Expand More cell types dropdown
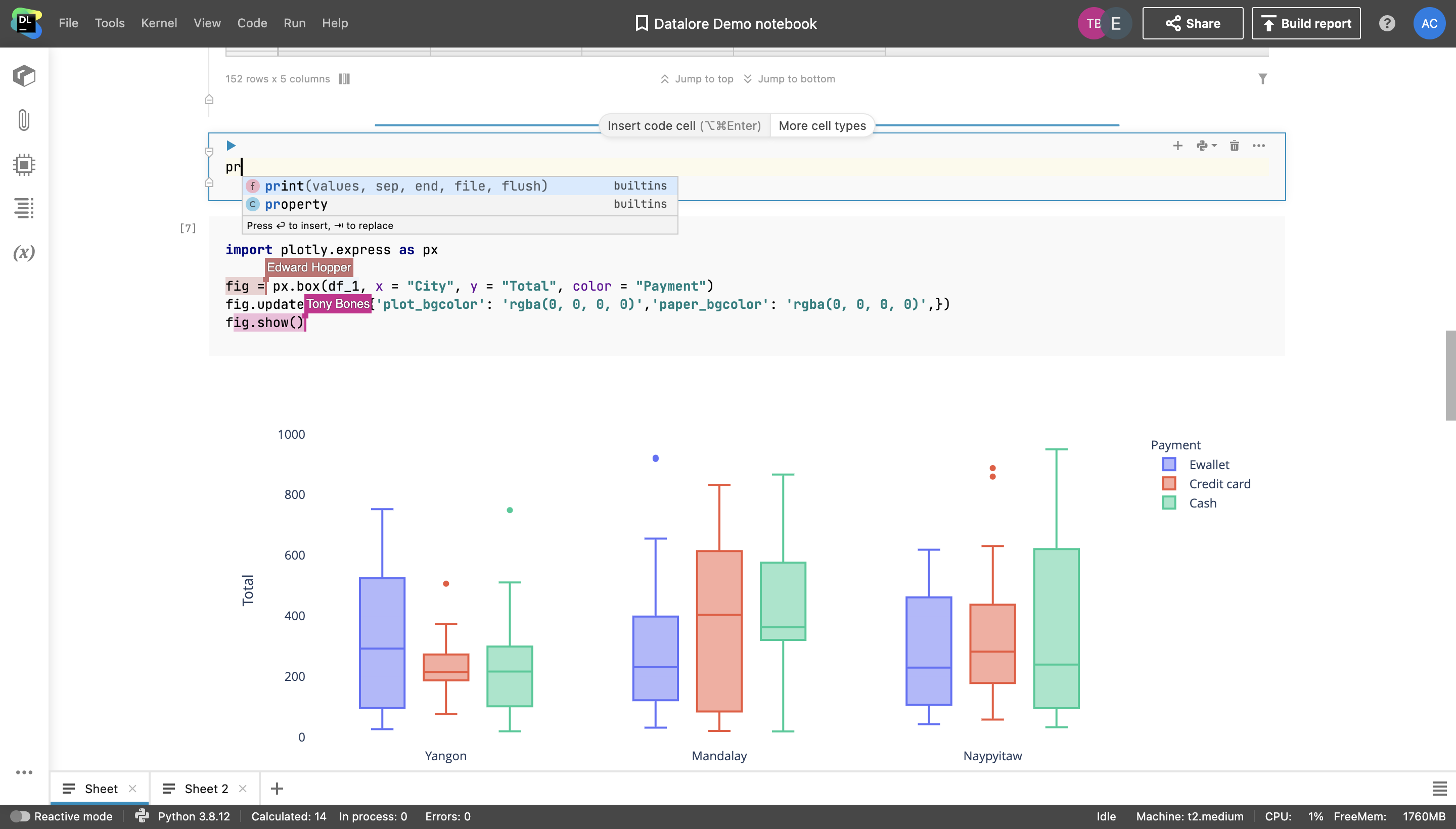The width and height of the screenshot is (1456, 829). [822, 125]
